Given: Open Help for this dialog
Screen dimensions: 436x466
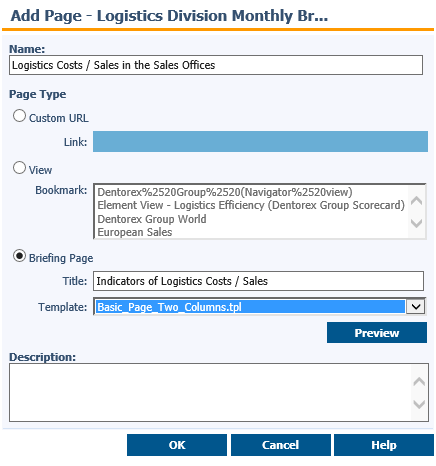Looking at the screenshot, I should click(x=384, y=445).
